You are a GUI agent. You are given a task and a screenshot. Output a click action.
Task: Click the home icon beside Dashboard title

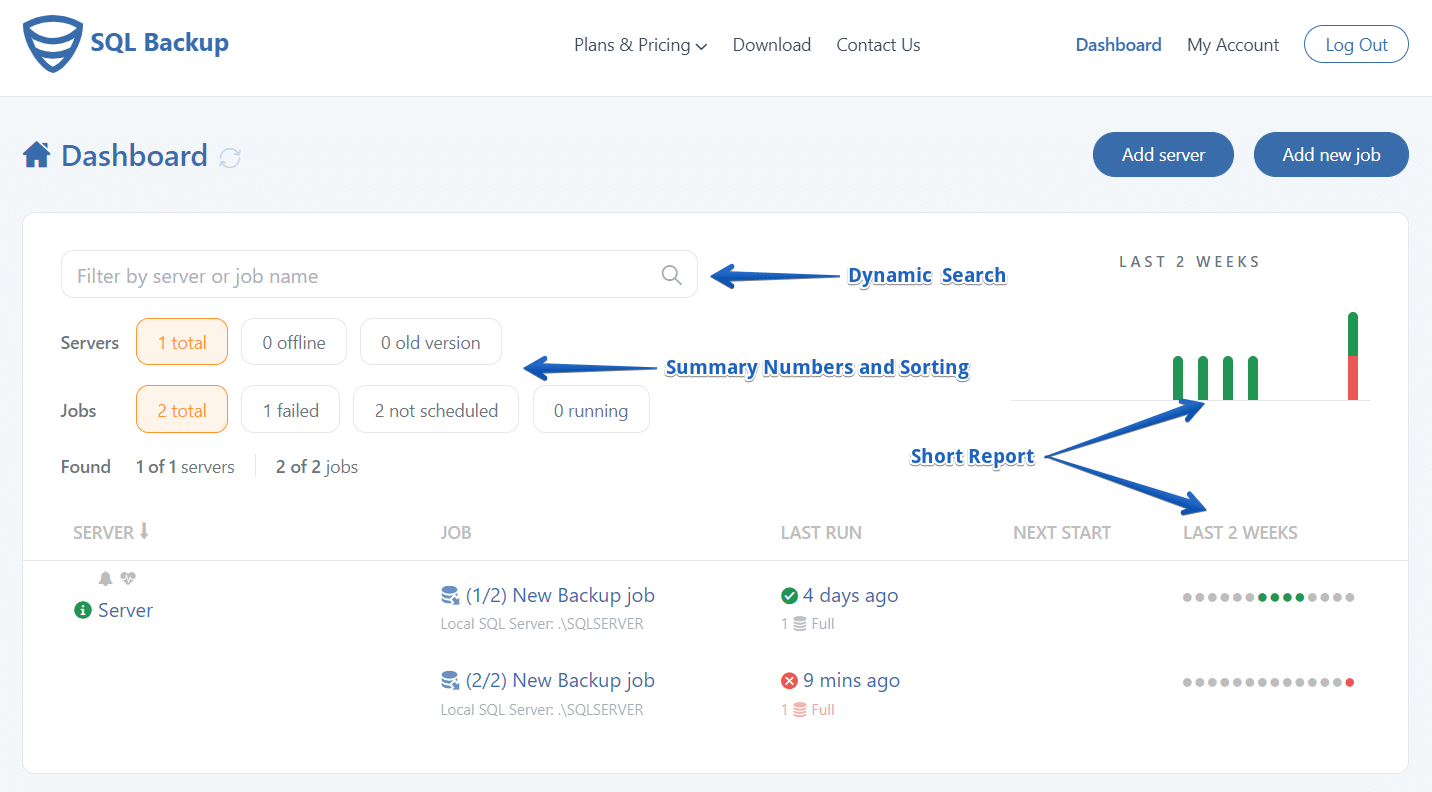(x=37, y=155)
